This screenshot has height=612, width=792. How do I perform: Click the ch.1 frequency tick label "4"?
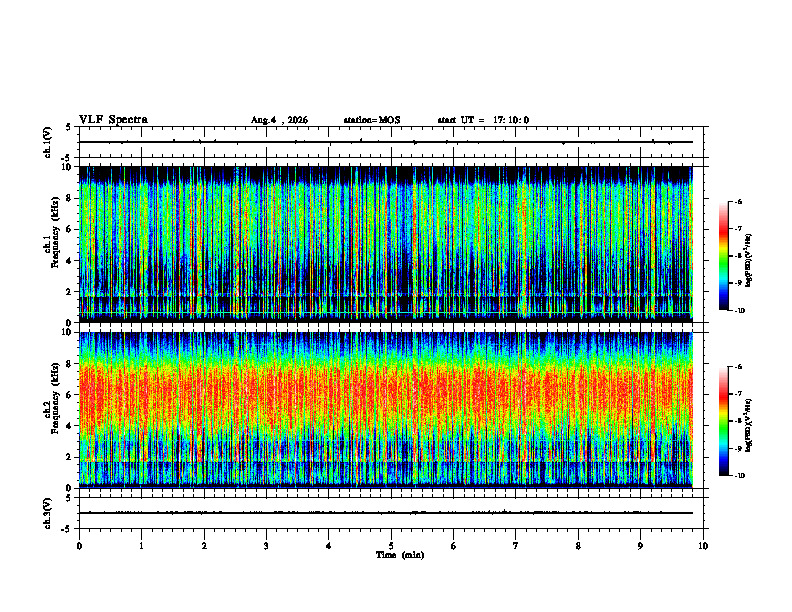pos(70,261)
